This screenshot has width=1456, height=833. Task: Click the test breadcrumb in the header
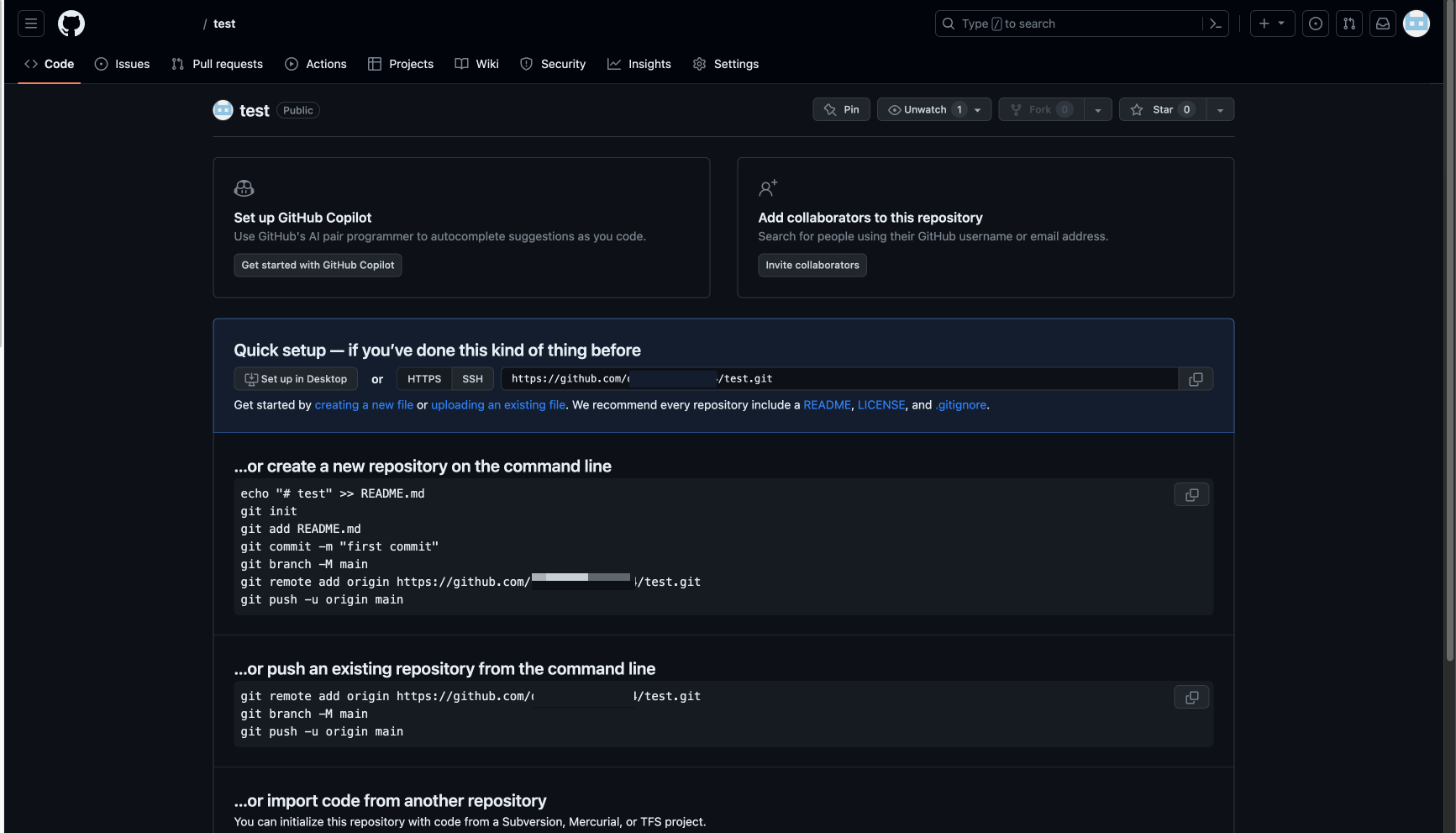tap(224, 24)
